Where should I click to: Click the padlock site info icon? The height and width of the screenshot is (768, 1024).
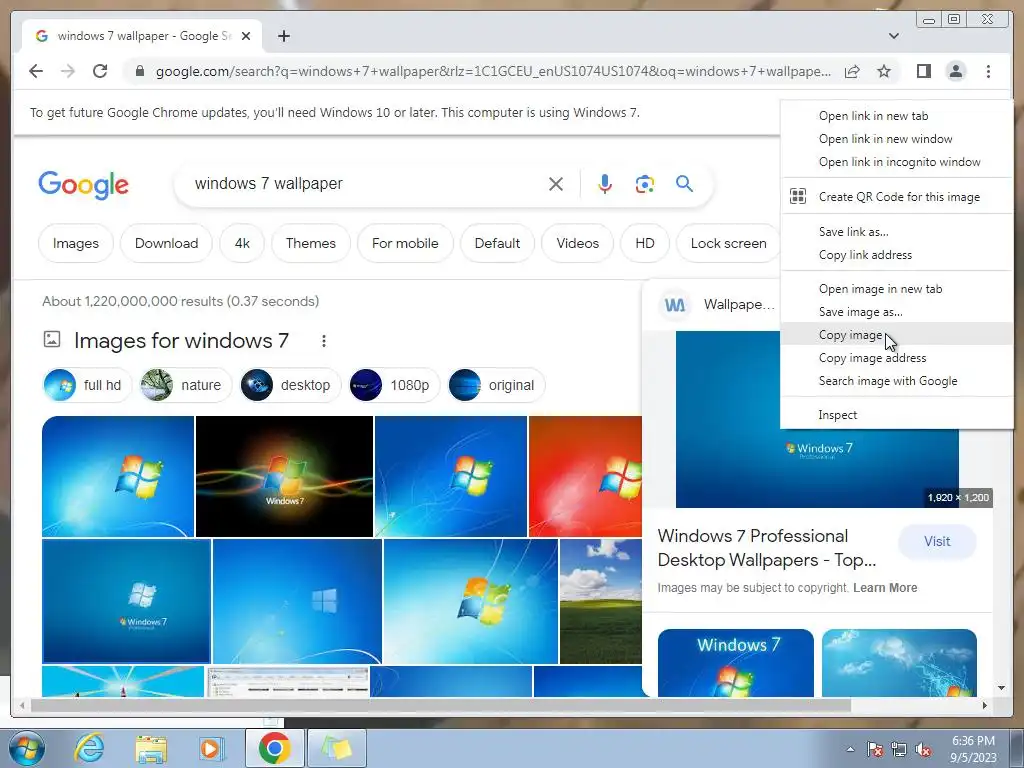(139, 71)
